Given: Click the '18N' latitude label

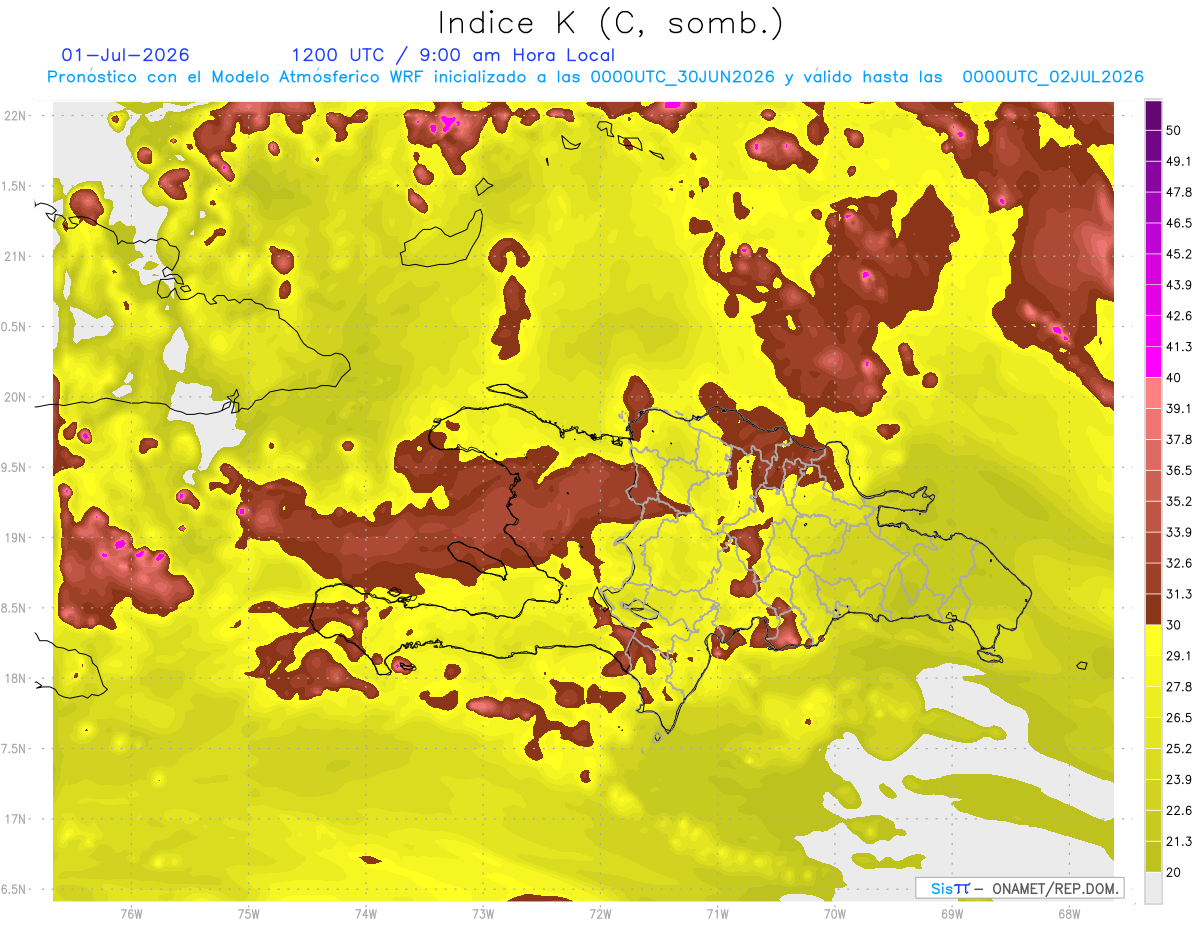Looking at the screenshot, I should pos(15,679).
